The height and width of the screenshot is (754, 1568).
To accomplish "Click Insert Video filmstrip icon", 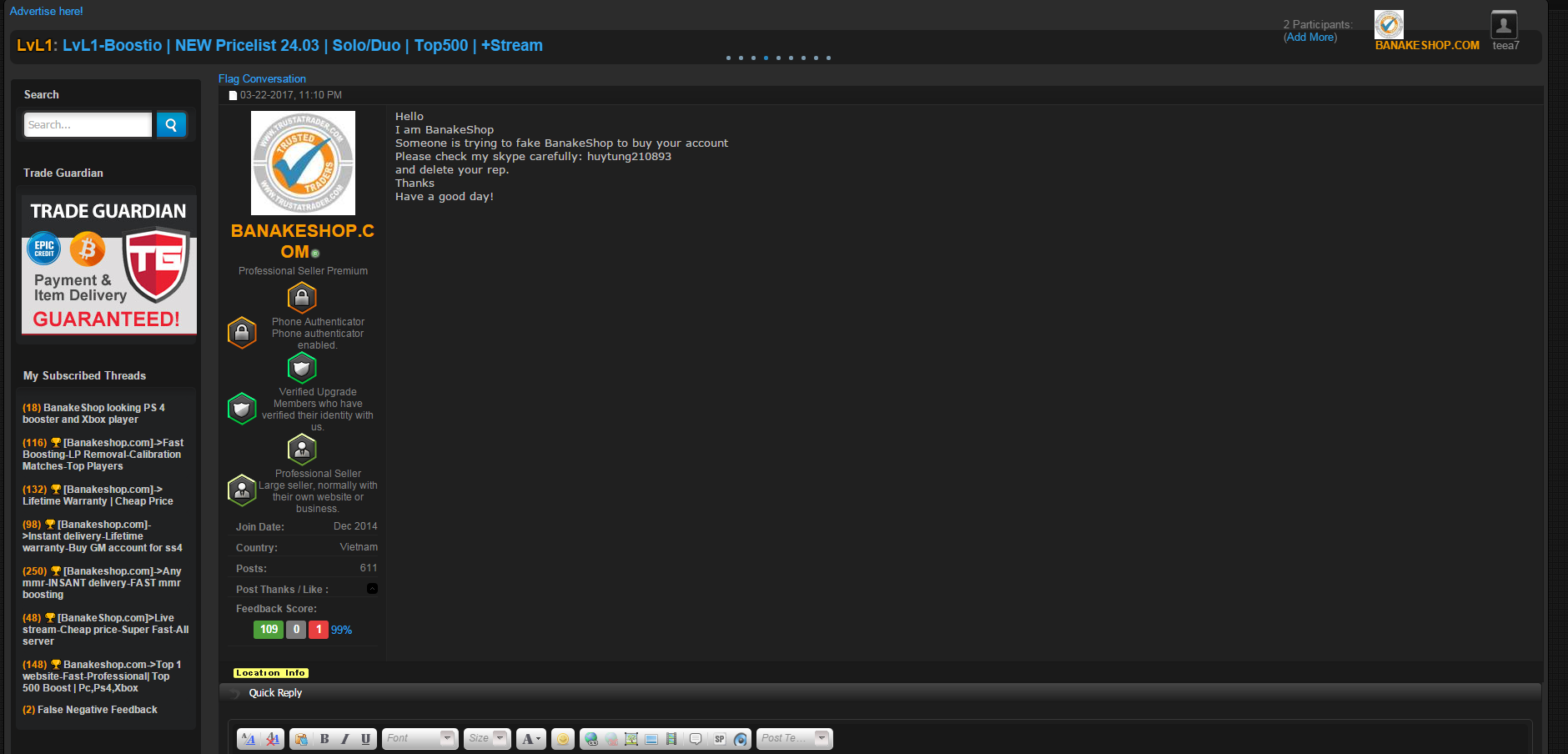I will [671, 739].
